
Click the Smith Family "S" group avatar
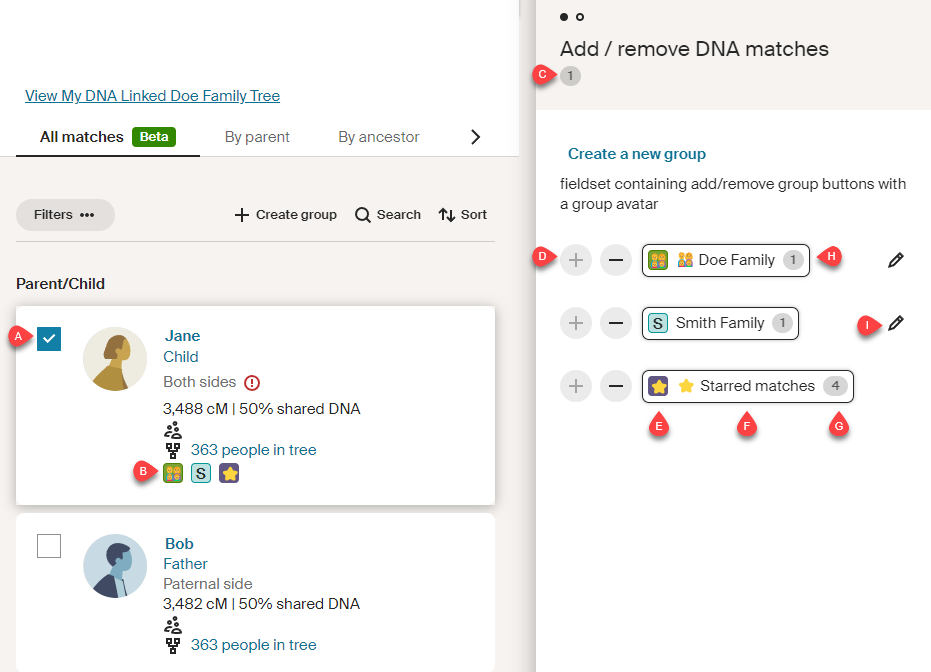click(657, 323)
